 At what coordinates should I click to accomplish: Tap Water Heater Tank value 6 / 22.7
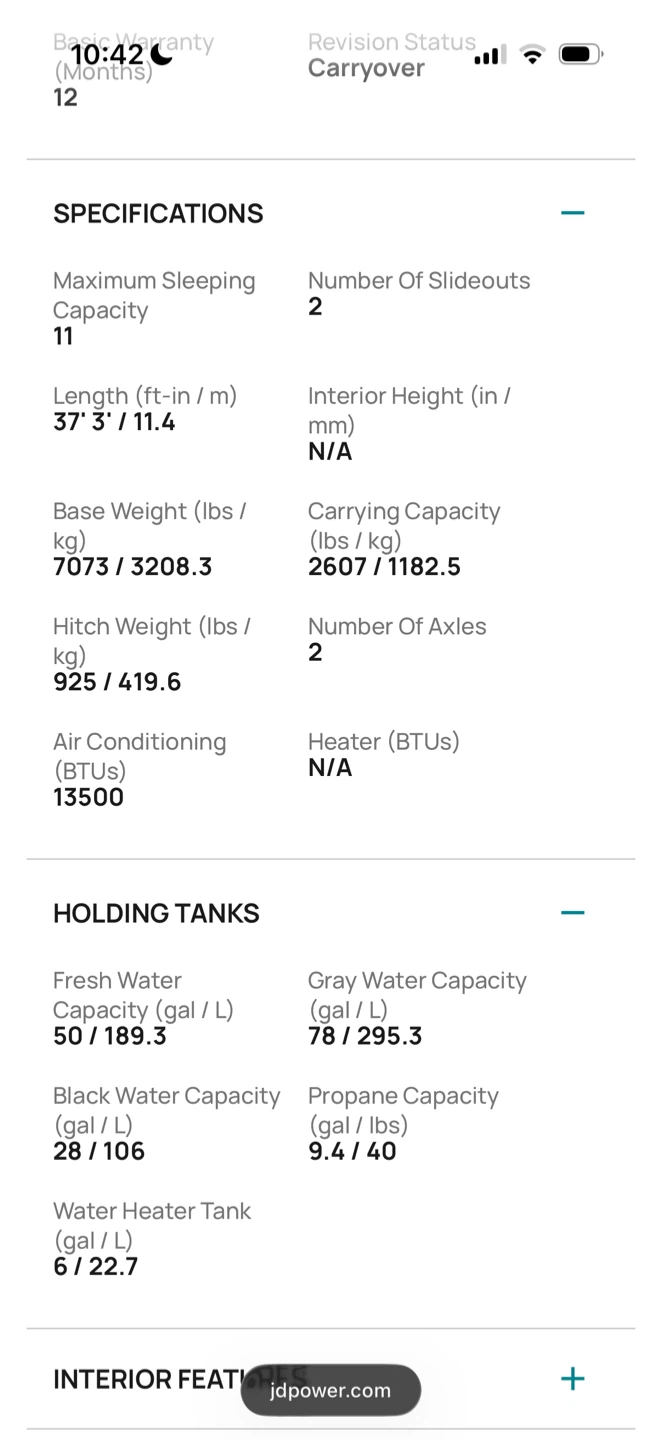coord(95,1266)
